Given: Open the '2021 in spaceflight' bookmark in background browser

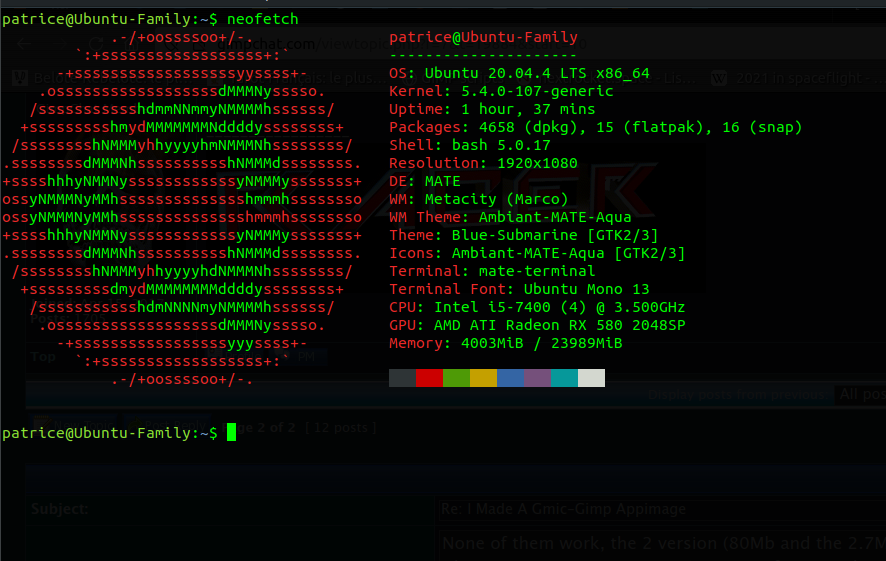Looking at the screenshot, I should point(798,78).
